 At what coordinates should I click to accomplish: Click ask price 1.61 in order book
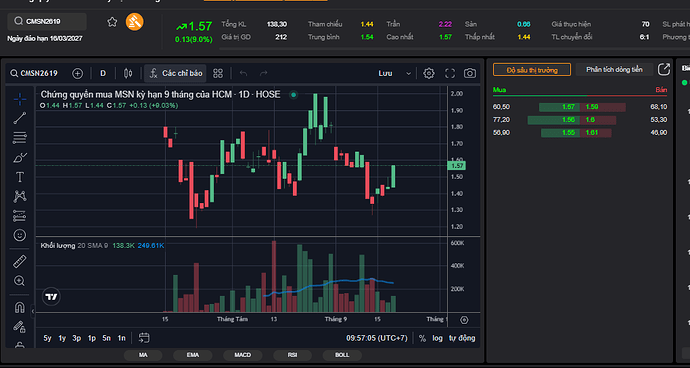[x=592, y=132]
